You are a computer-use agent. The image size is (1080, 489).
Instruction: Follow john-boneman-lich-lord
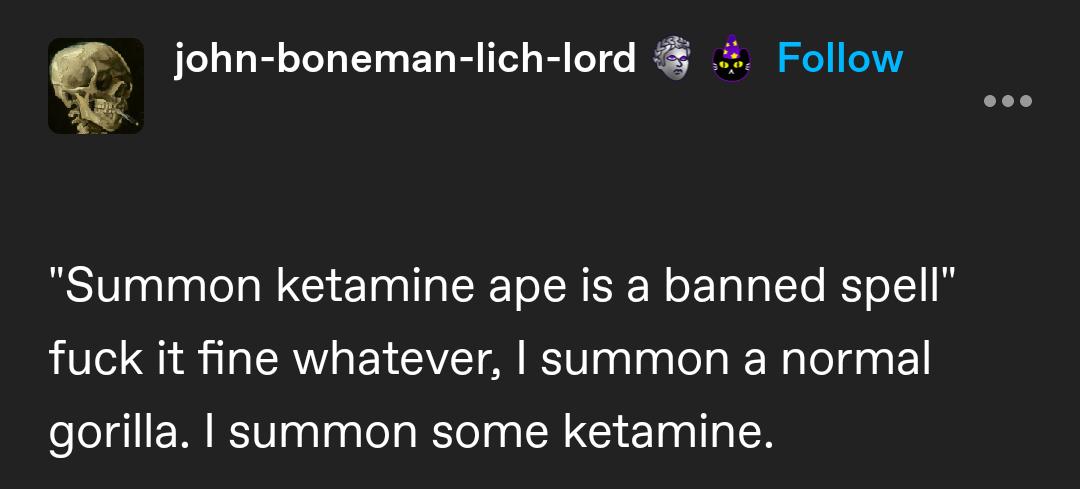tap(839, 58)
